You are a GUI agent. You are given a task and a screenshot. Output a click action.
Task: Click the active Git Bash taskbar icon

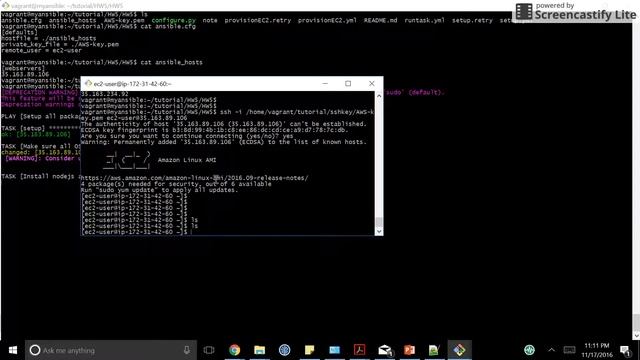click(x=460, y=350)
